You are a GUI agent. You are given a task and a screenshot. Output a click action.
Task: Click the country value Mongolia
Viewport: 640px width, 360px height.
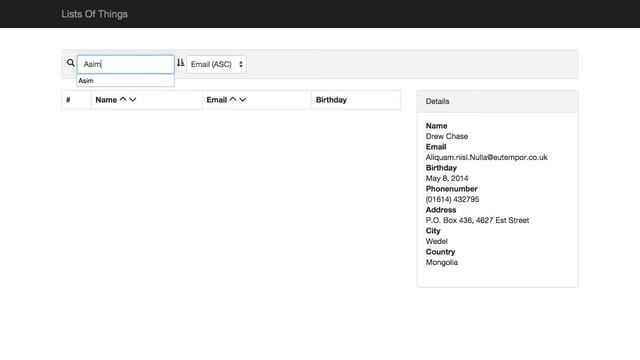tap(441, 262)
